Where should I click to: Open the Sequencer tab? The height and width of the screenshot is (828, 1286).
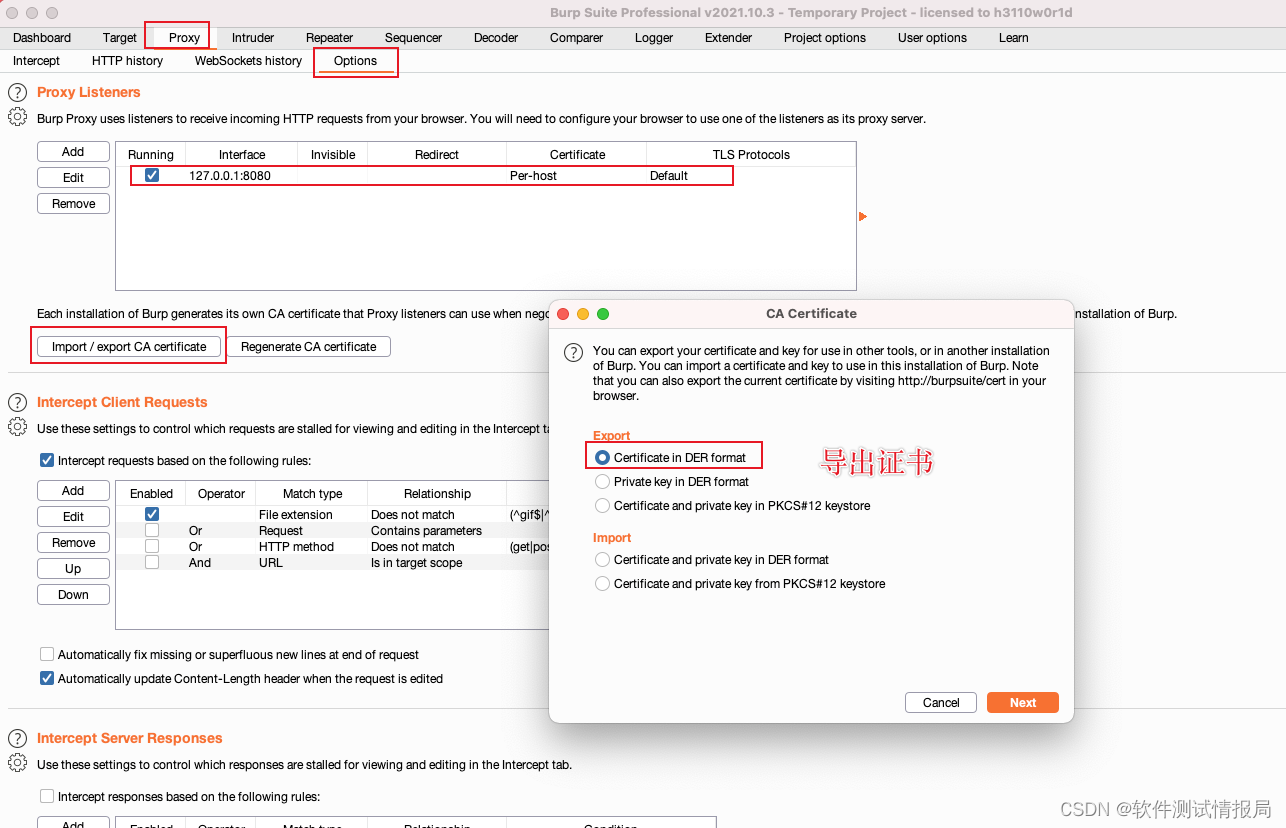[x=413, y=37]
